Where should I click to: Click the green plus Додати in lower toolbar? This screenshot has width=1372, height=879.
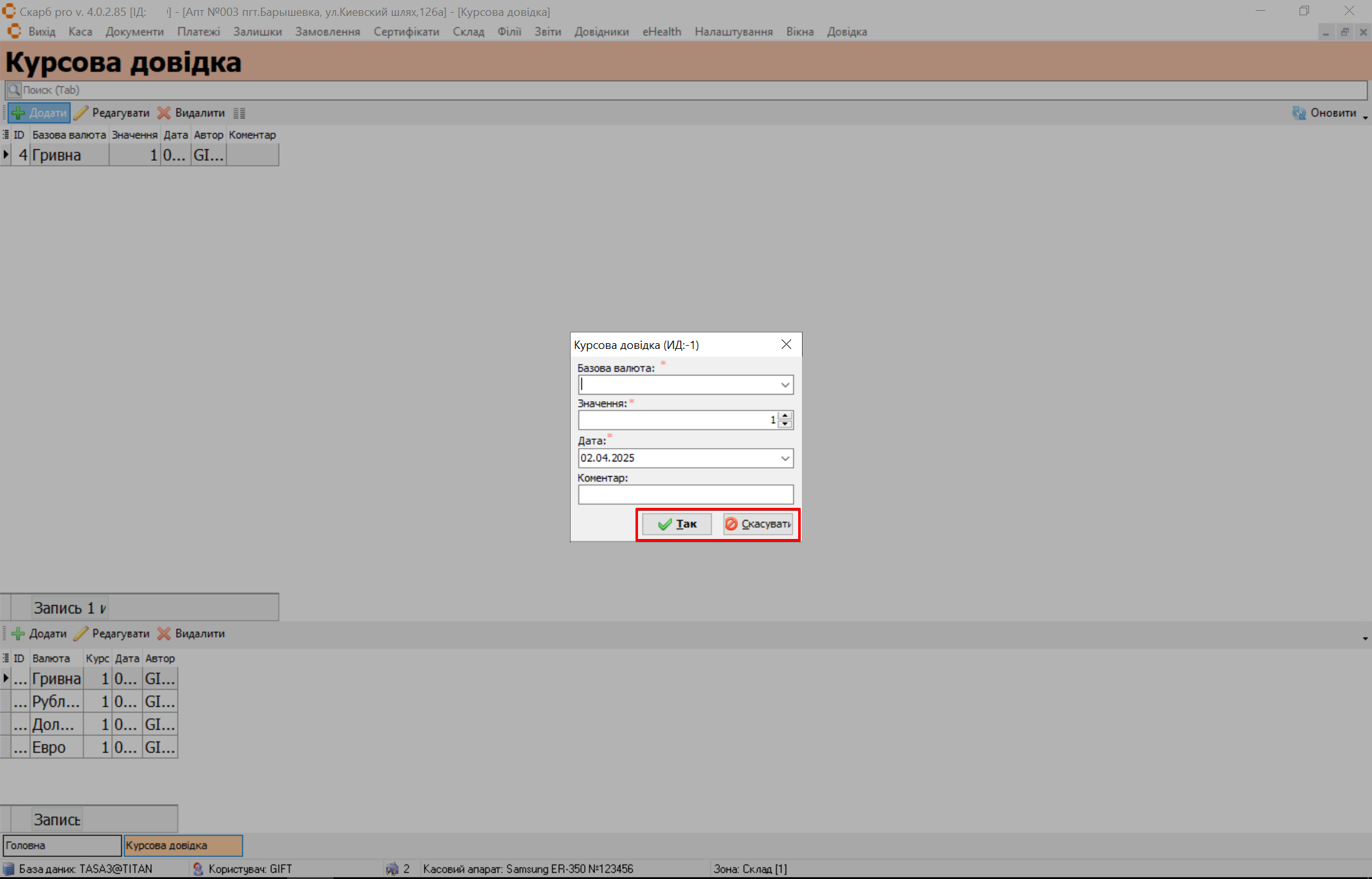pos(18,634)
